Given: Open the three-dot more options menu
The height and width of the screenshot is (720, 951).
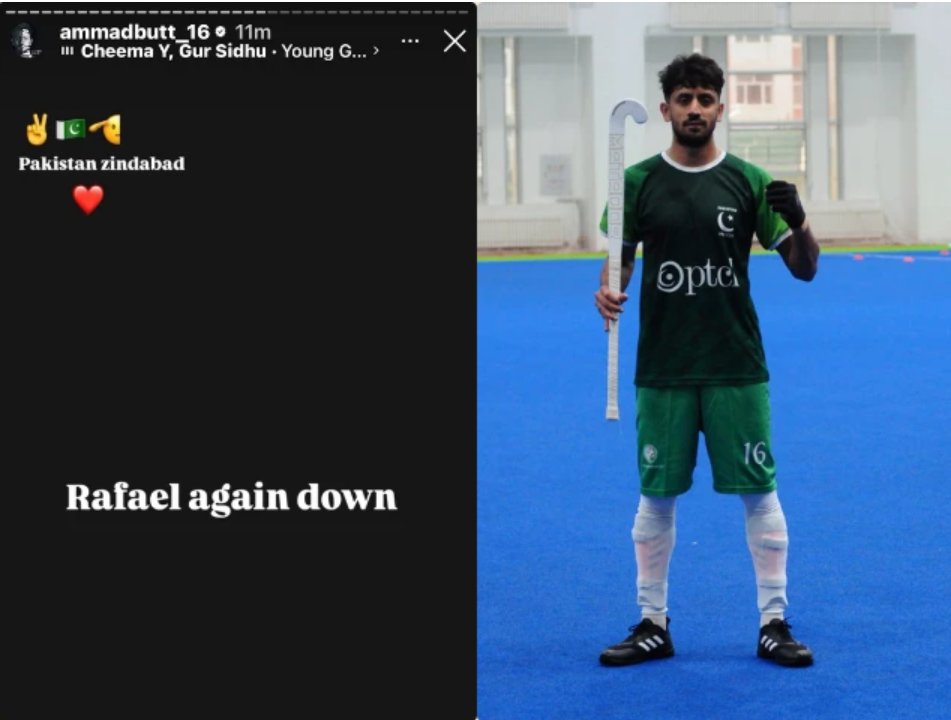Looking at the screenshot, I should pos(410,41).
